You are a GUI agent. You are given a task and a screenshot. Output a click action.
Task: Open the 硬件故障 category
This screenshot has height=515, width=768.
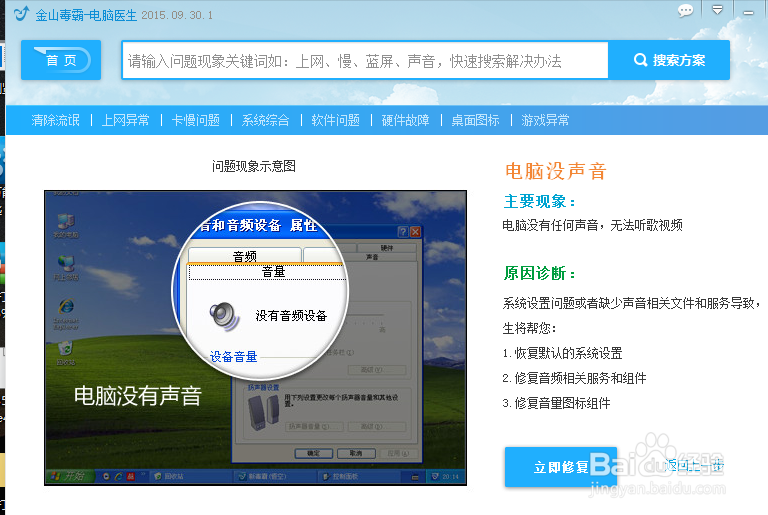(x=406, y=120)
